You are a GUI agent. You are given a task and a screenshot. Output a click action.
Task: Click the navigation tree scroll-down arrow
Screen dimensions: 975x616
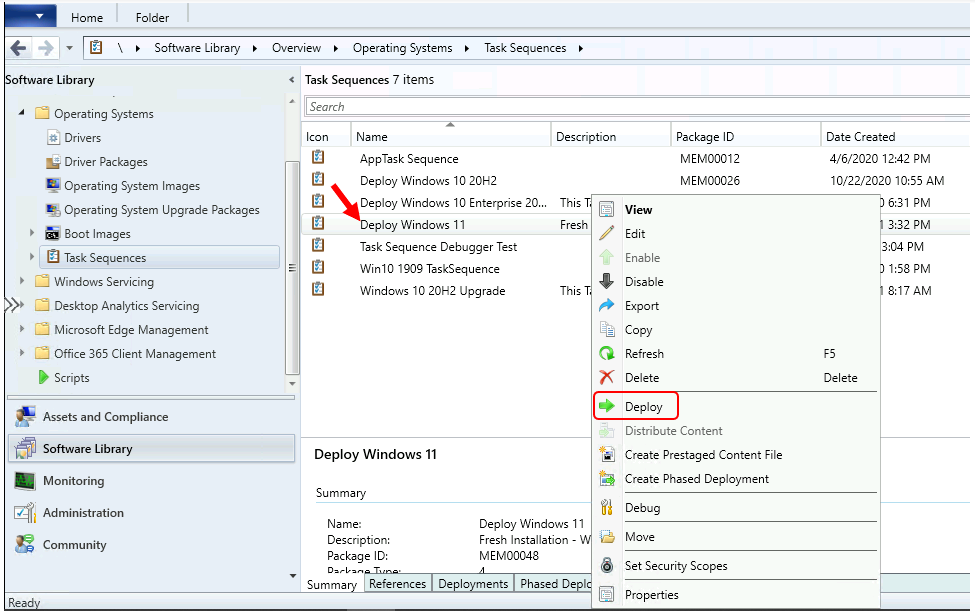tap(292, 384)
